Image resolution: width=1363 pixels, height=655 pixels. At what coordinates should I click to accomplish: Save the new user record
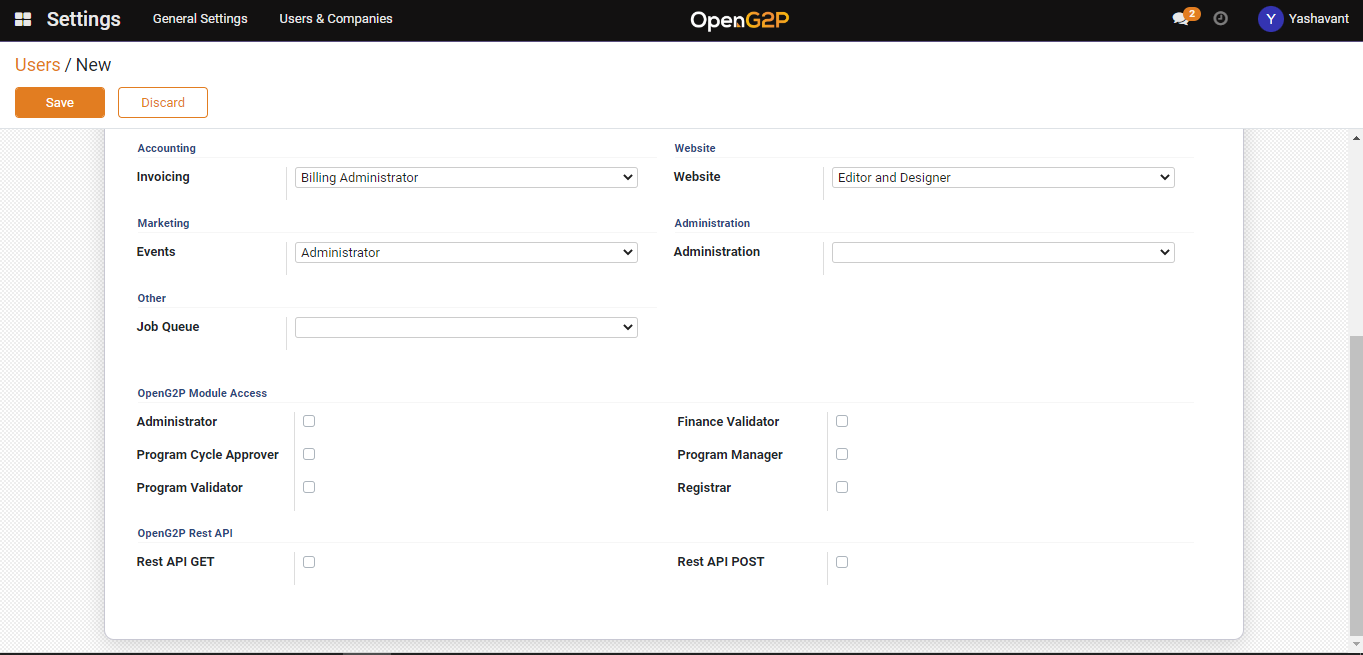[x=60, y=103]
